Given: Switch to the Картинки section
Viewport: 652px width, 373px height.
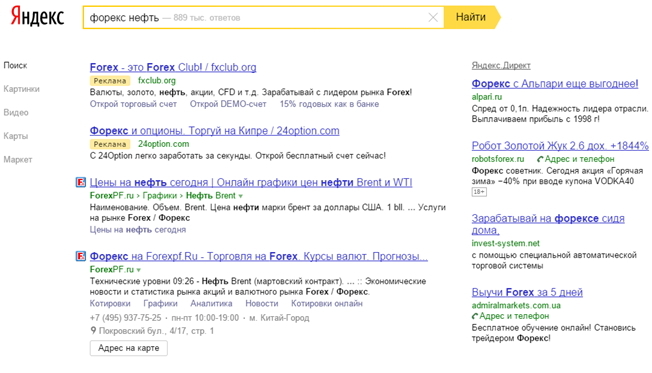Looking at the screenshot, I should (21, 89).
